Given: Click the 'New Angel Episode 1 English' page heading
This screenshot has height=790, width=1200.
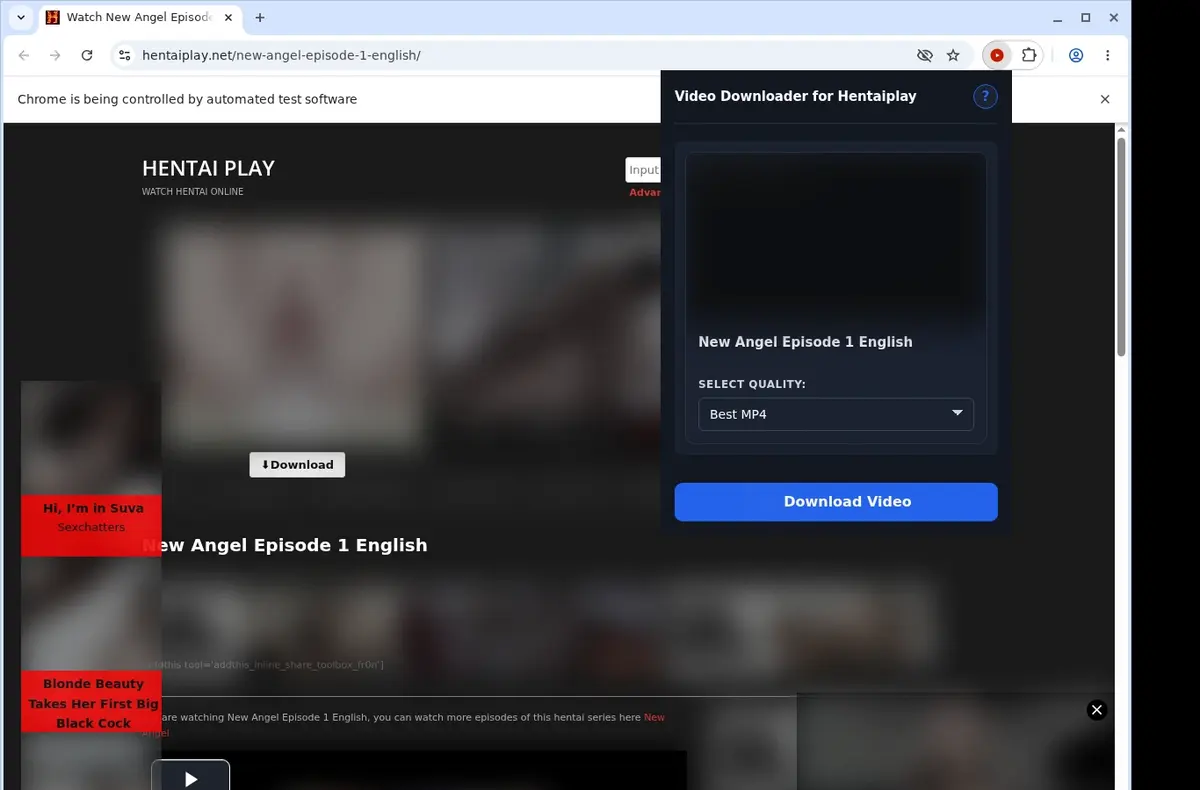Looking at the screenshot, I should point(285,545).
